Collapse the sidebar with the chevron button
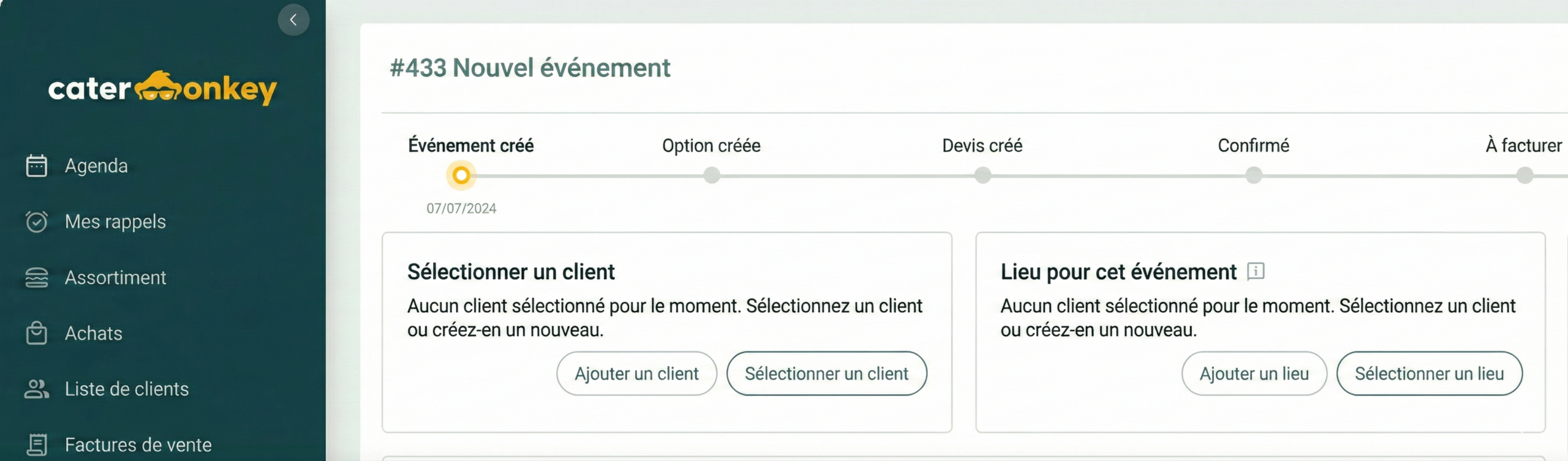Screen dimensions: 1568x461 tap(293, 20)
